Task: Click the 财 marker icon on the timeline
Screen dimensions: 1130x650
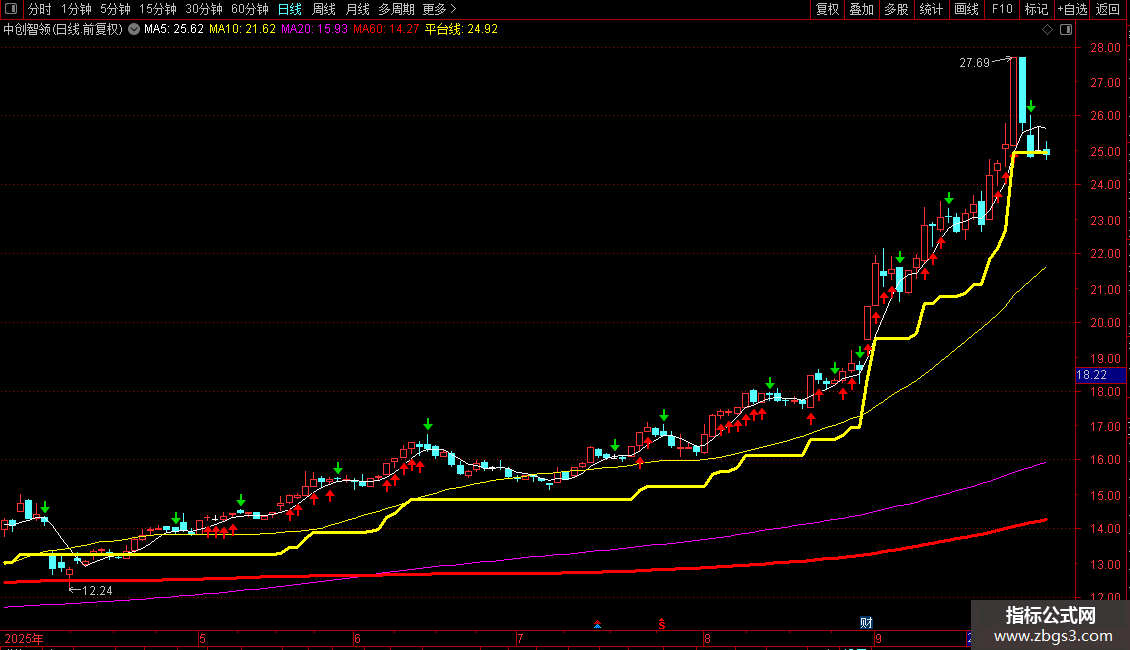Action: point(866,623)
